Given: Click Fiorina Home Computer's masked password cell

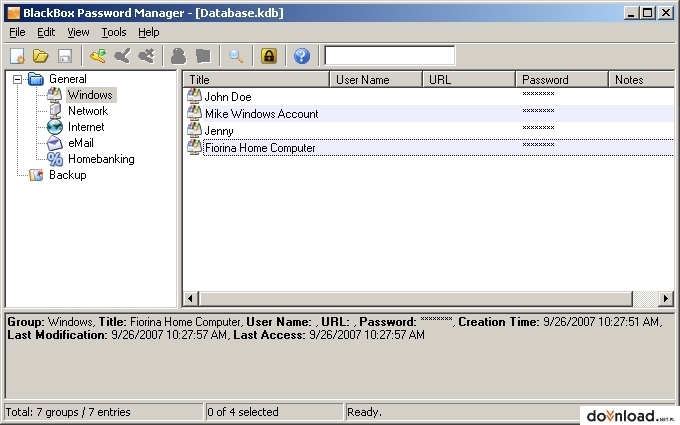Looking at the screenshot, I should coord(538,145).
